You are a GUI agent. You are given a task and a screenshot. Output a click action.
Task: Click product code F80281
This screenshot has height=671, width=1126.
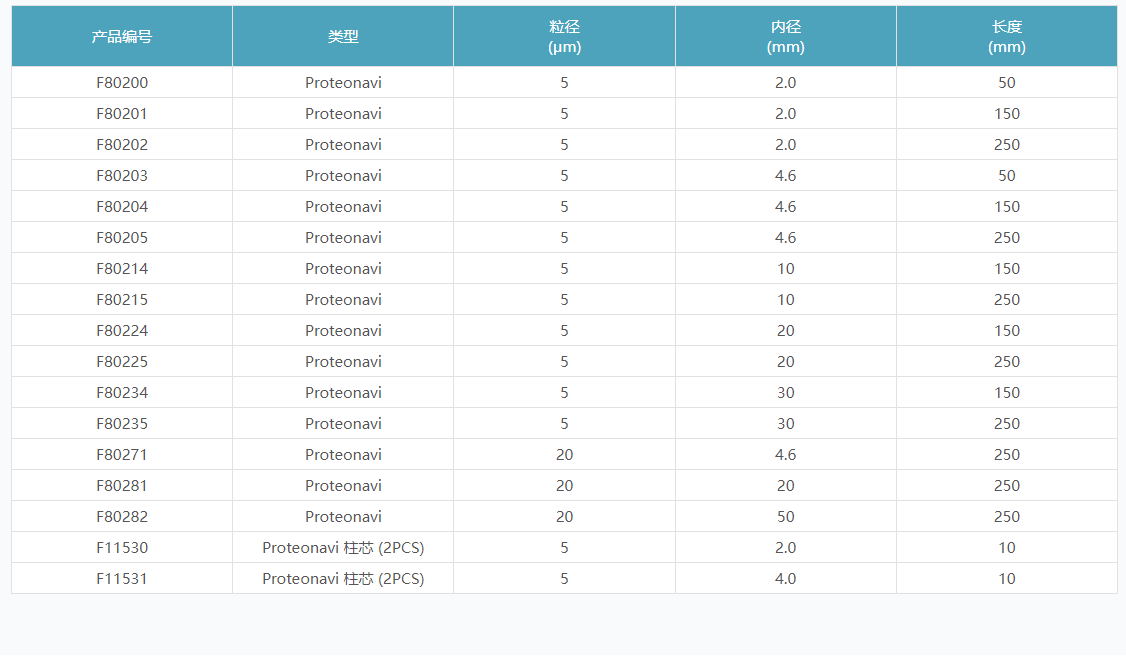(122, 486)
